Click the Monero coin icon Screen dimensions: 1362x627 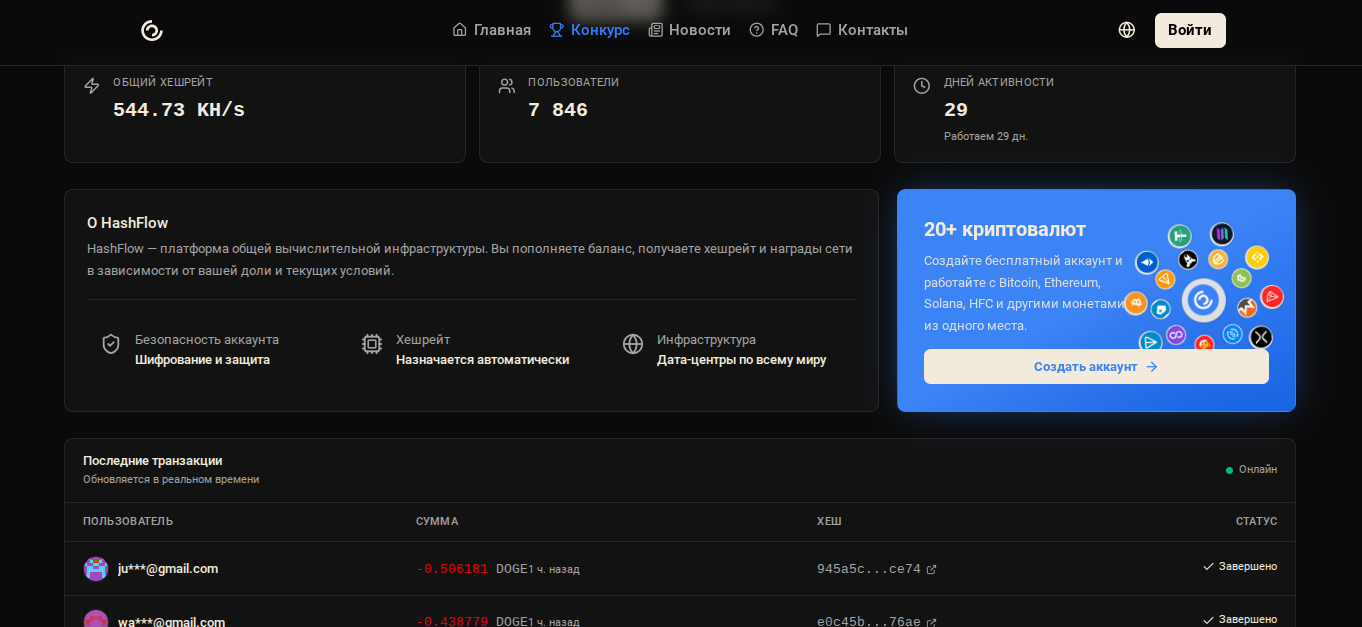[x=1247, y=308]
